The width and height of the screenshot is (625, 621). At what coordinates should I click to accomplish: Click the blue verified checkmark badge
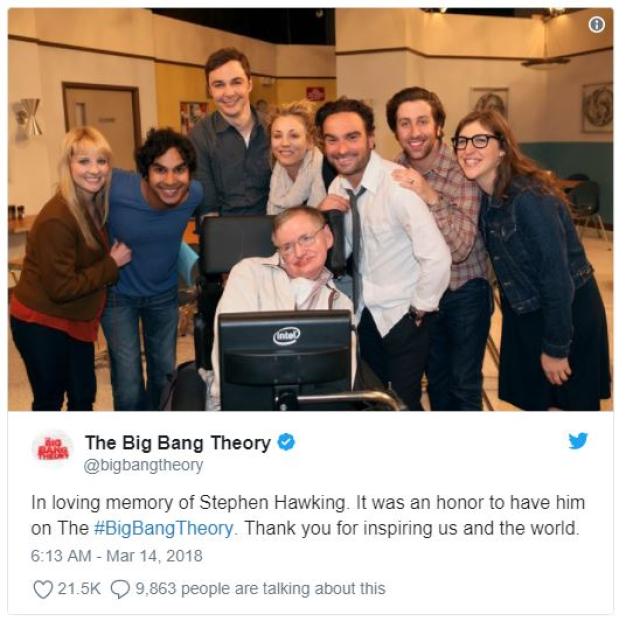pyautogui.click(x=286, y=442)
